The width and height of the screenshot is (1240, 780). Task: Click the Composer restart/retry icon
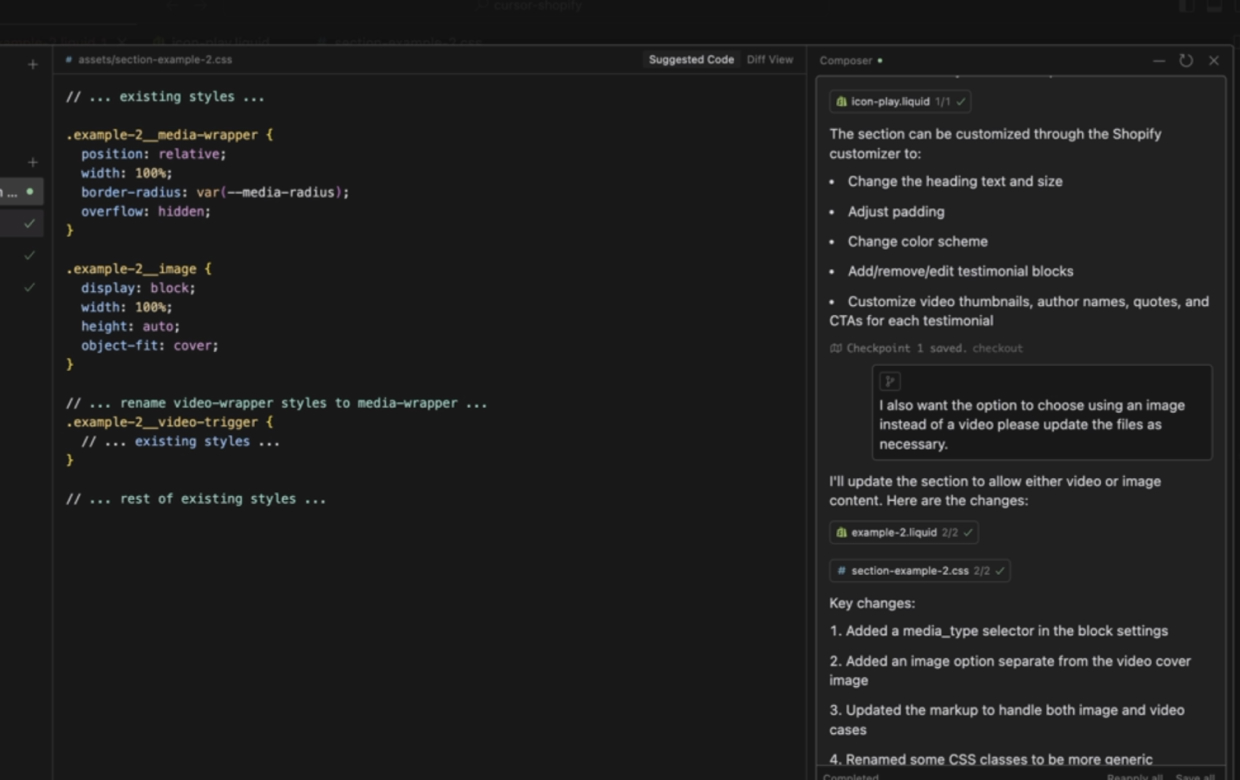coord(1186,60)
